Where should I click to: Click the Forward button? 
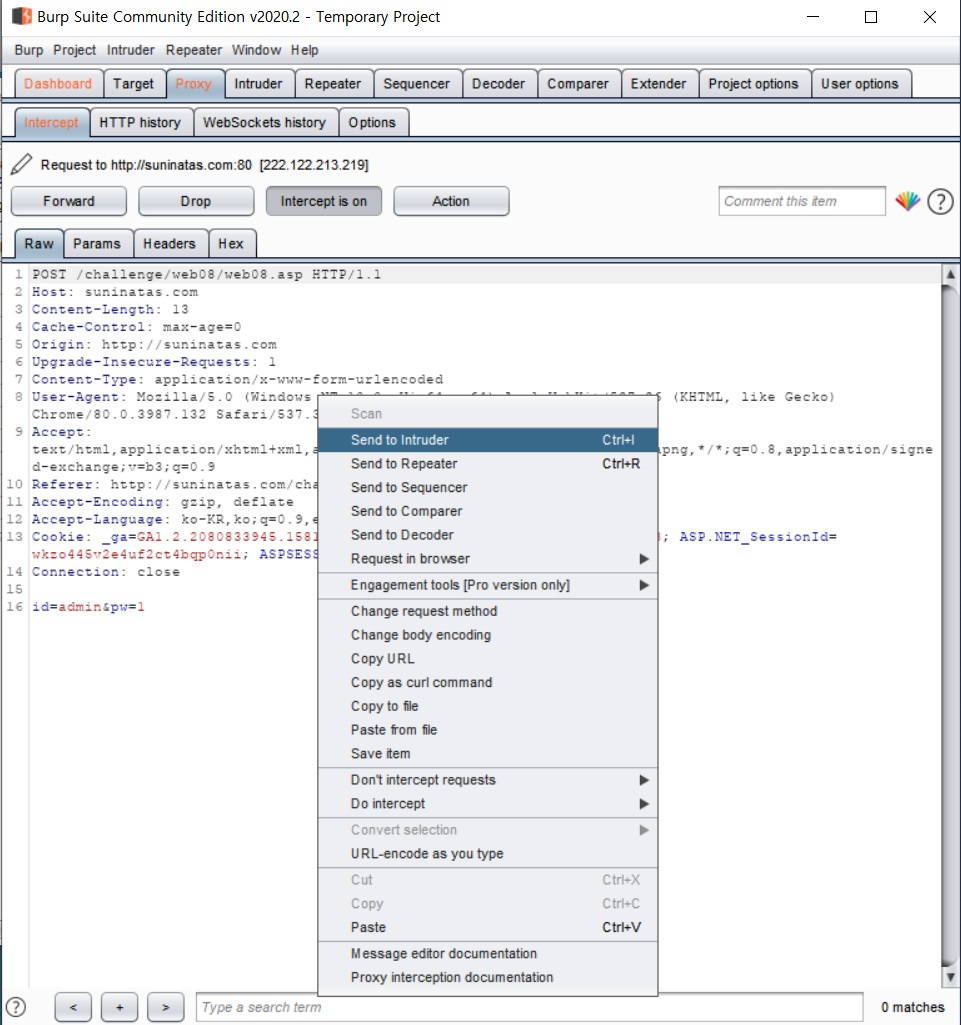69,201
